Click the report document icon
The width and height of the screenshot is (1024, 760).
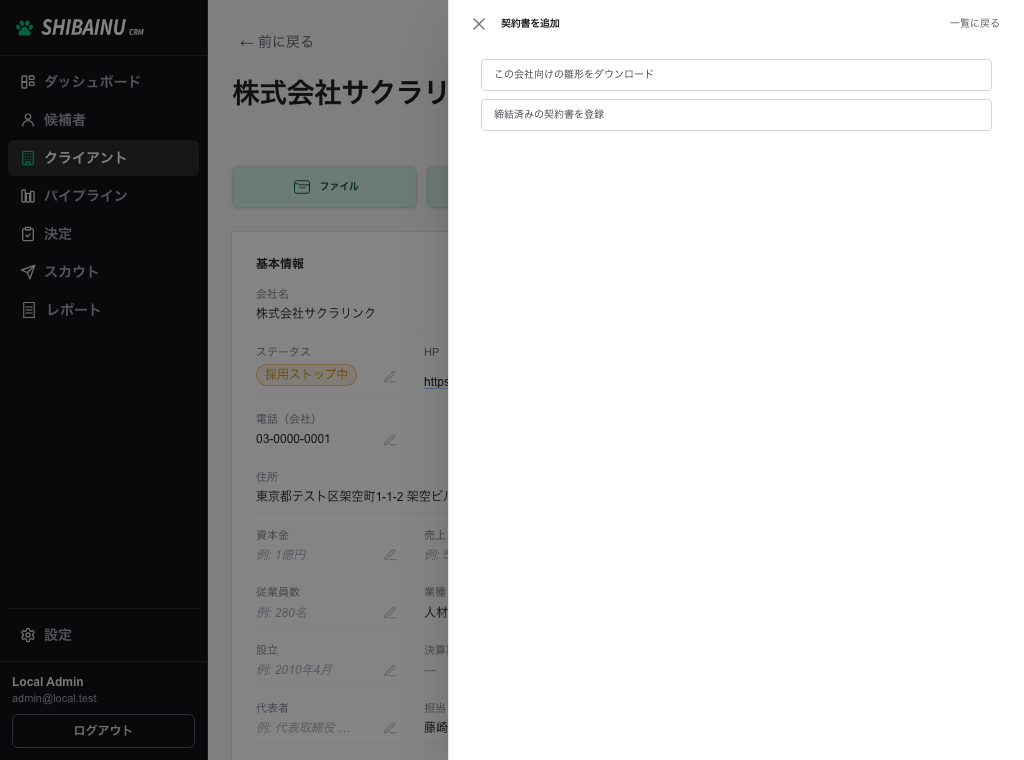[29, 310]
